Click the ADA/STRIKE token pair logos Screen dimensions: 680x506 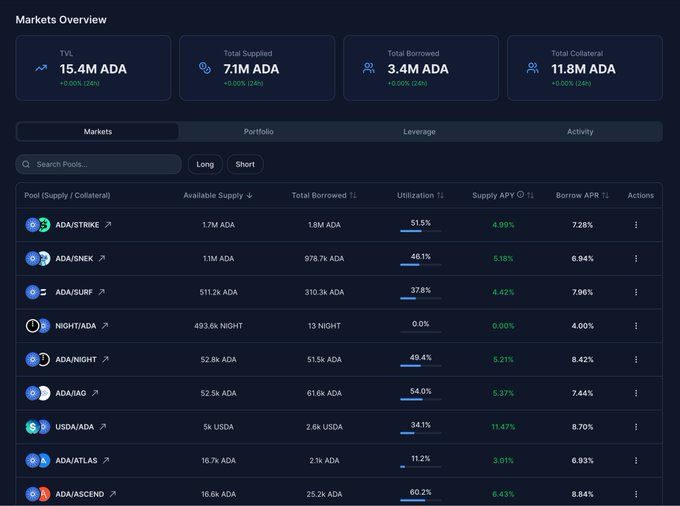coord(38,225)
